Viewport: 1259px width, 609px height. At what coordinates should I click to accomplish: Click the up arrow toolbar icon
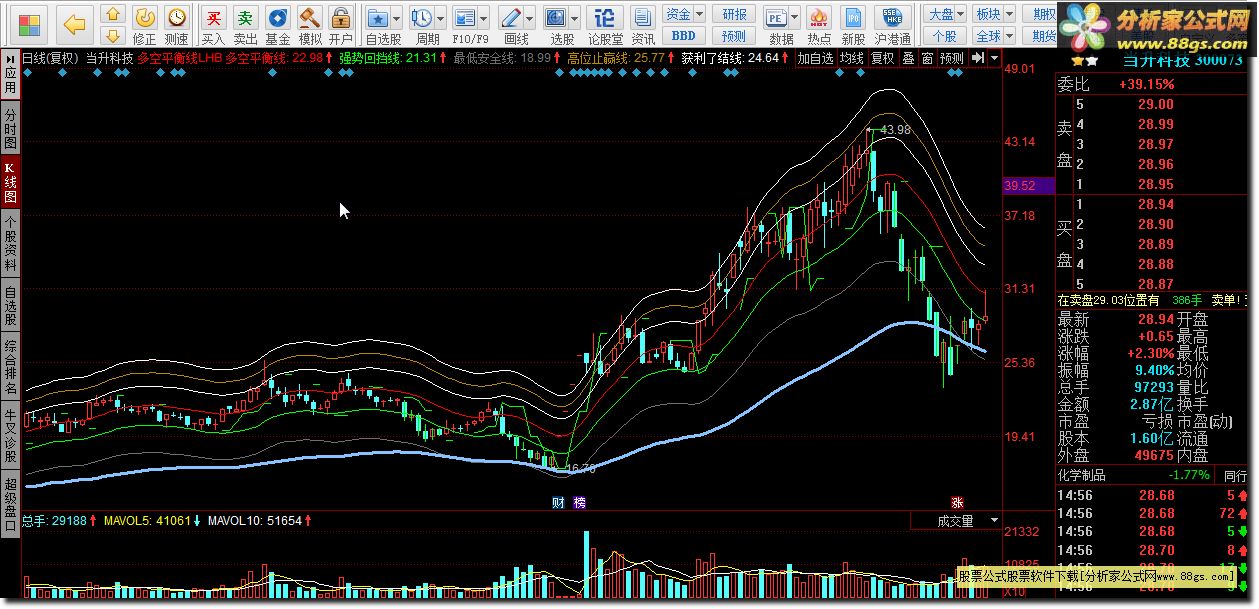[x=114, y=16]
